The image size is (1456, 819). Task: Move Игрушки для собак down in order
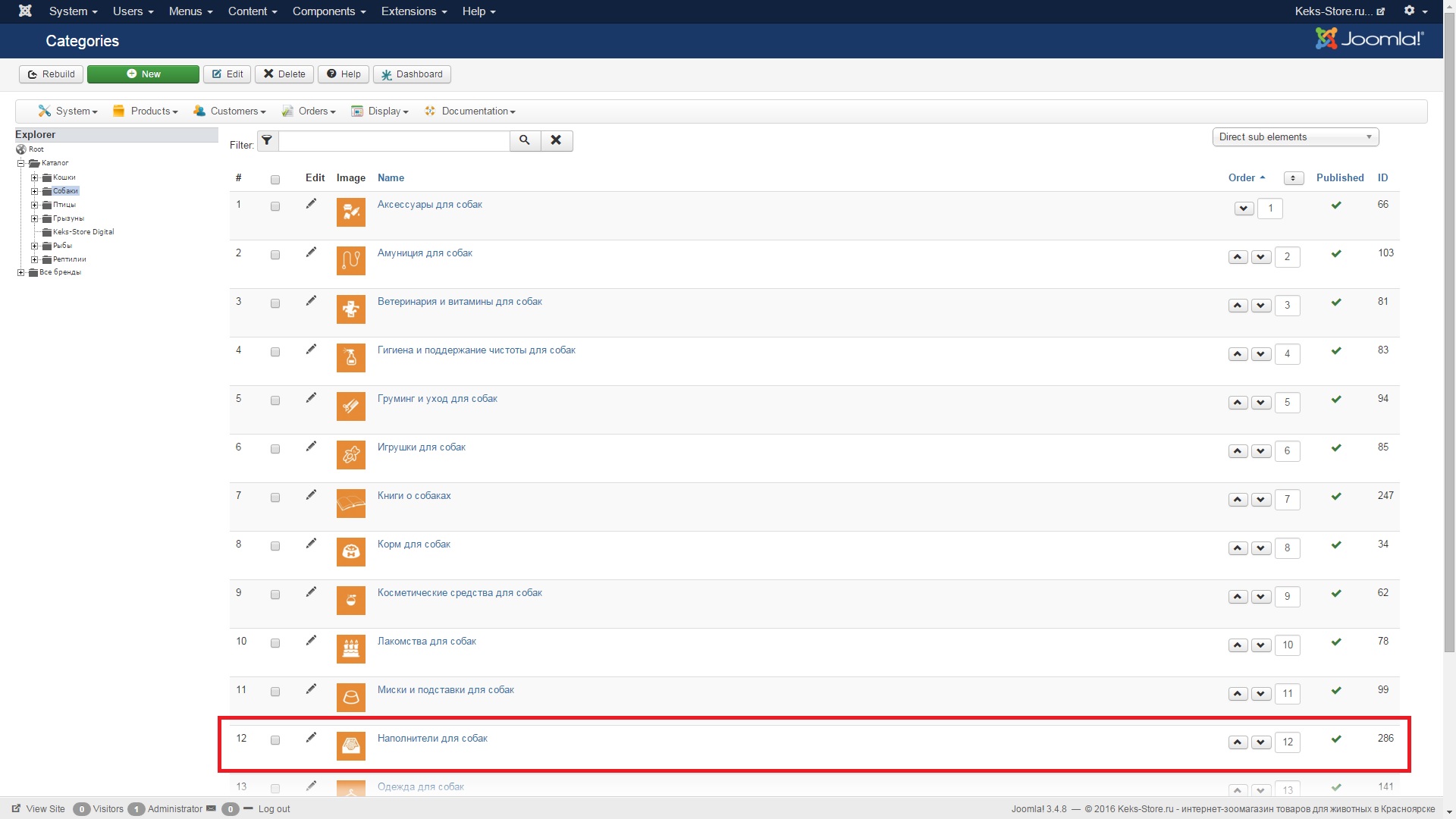[1261, 451]
